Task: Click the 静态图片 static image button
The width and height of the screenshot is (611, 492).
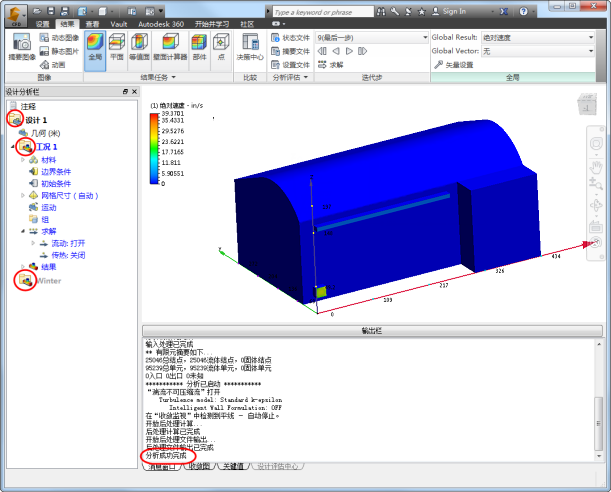Action: tap(59, 51)
